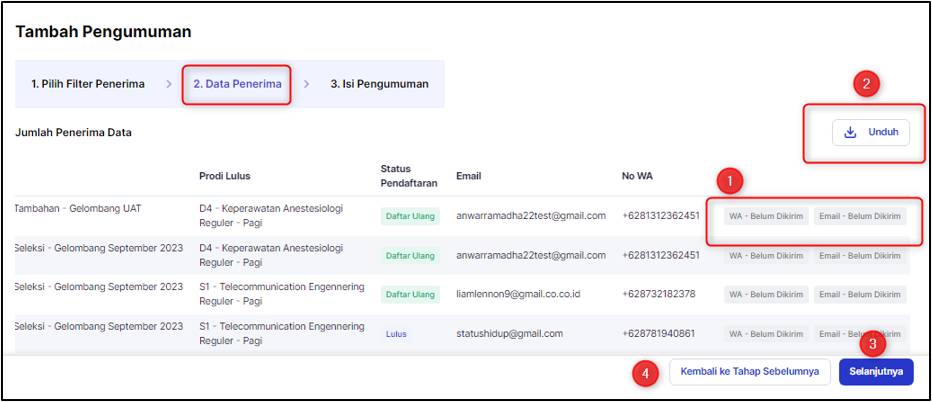
Task: Click red annotation marker number 2
Action: (x=867, y=84)
